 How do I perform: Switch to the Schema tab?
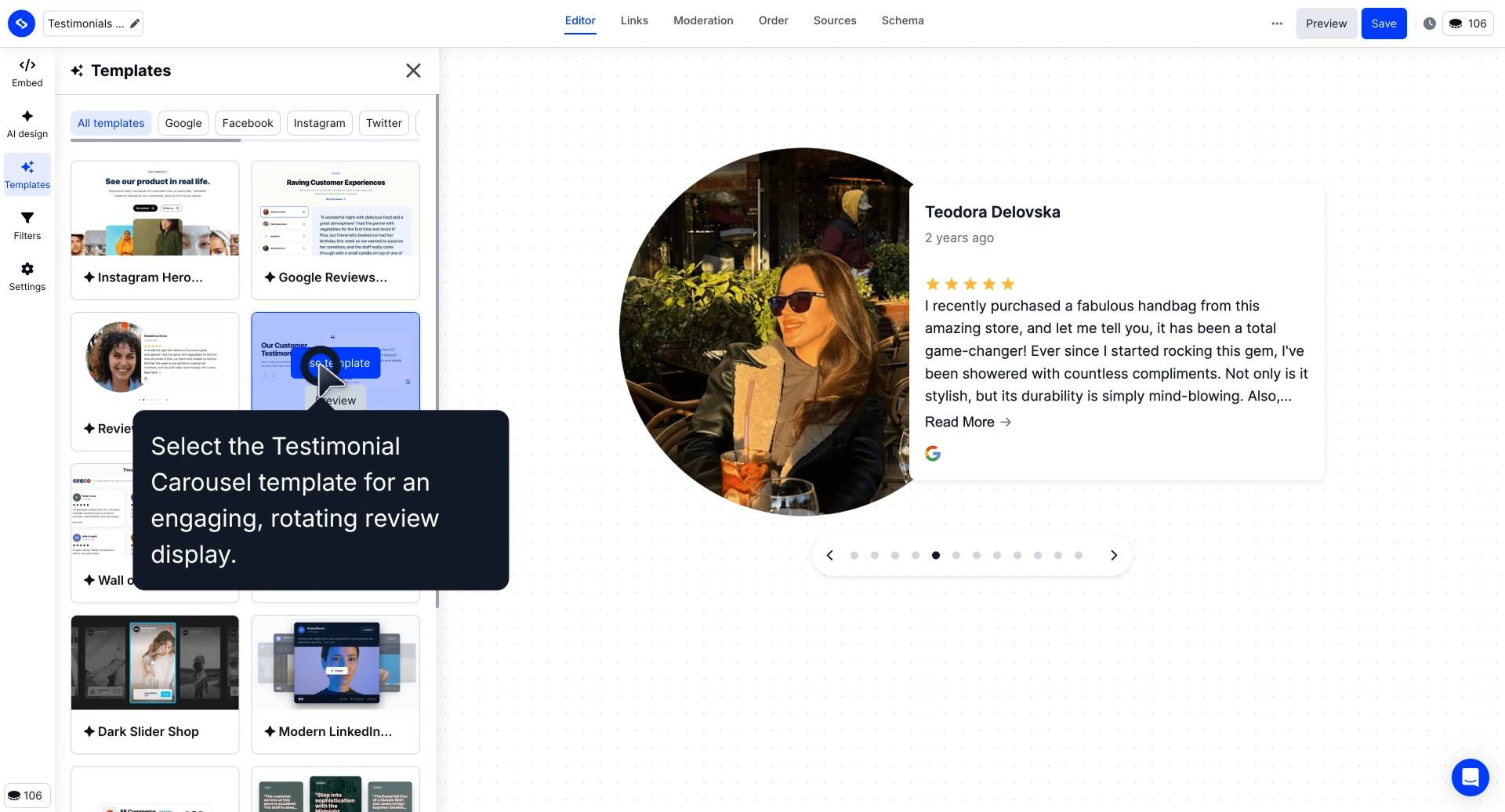pos(902,21)
